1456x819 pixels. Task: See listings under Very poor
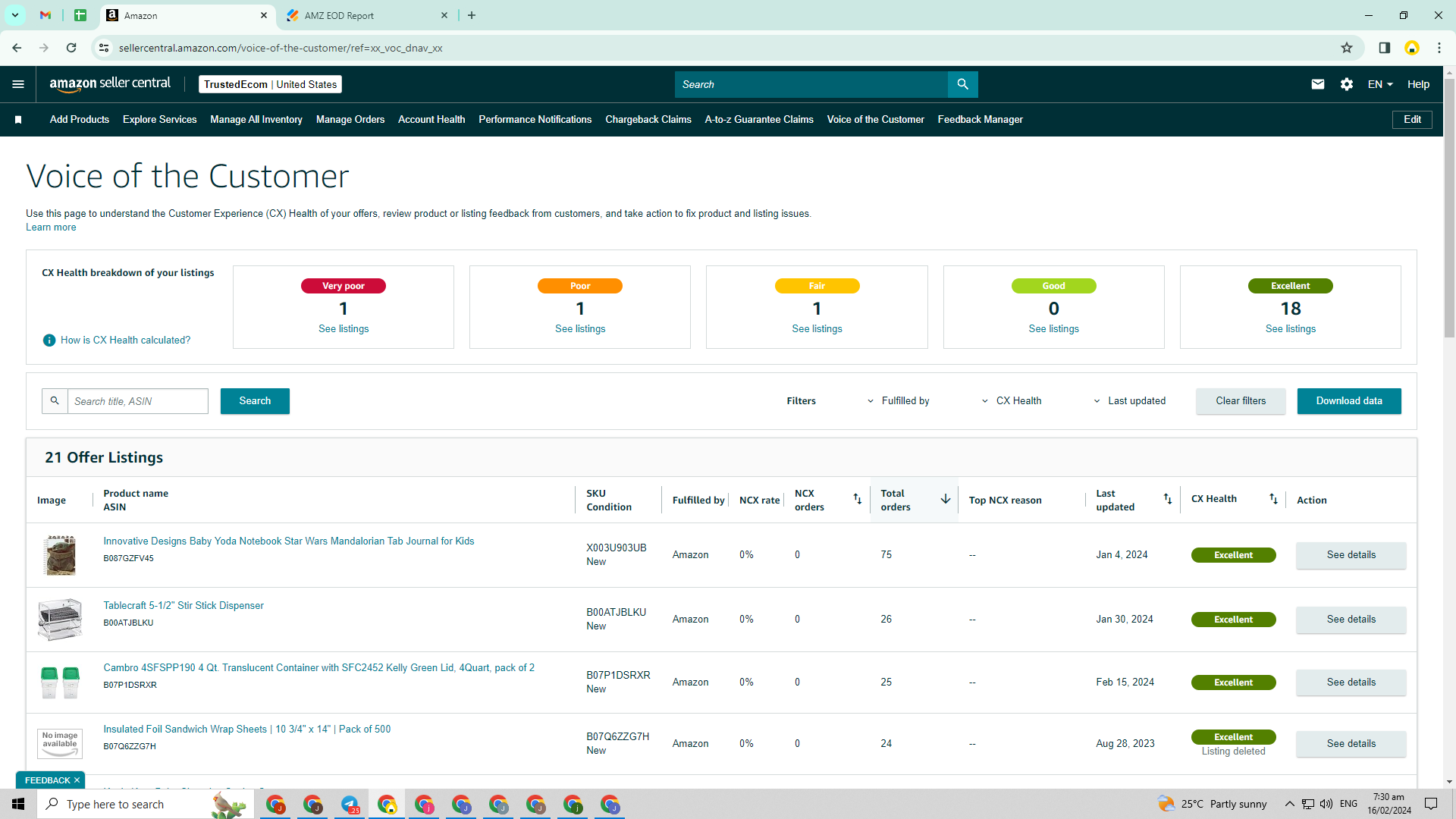coord(344,329)
